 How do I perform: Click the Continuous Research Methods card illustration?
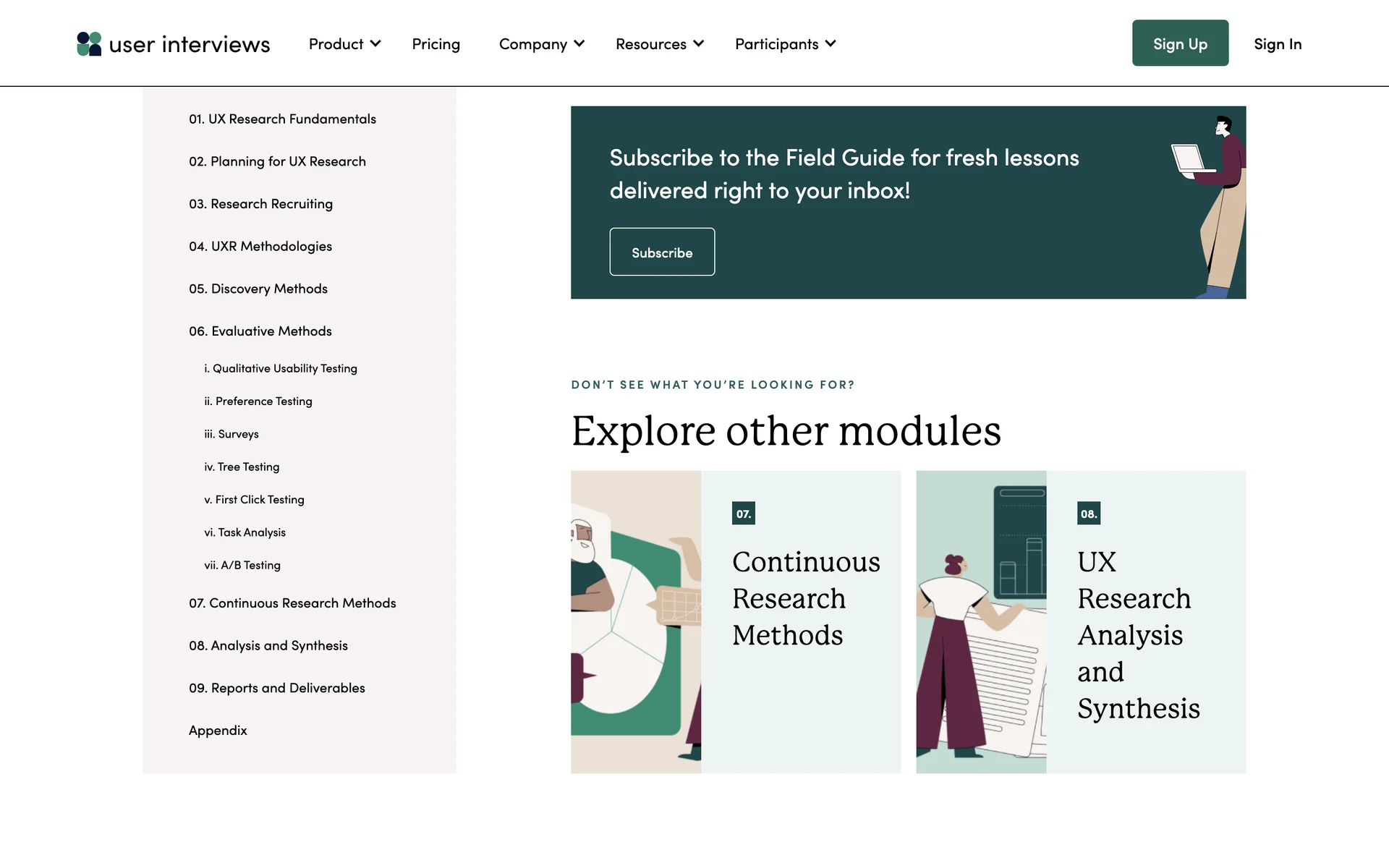pyautogui.click(x=635, y=622)
